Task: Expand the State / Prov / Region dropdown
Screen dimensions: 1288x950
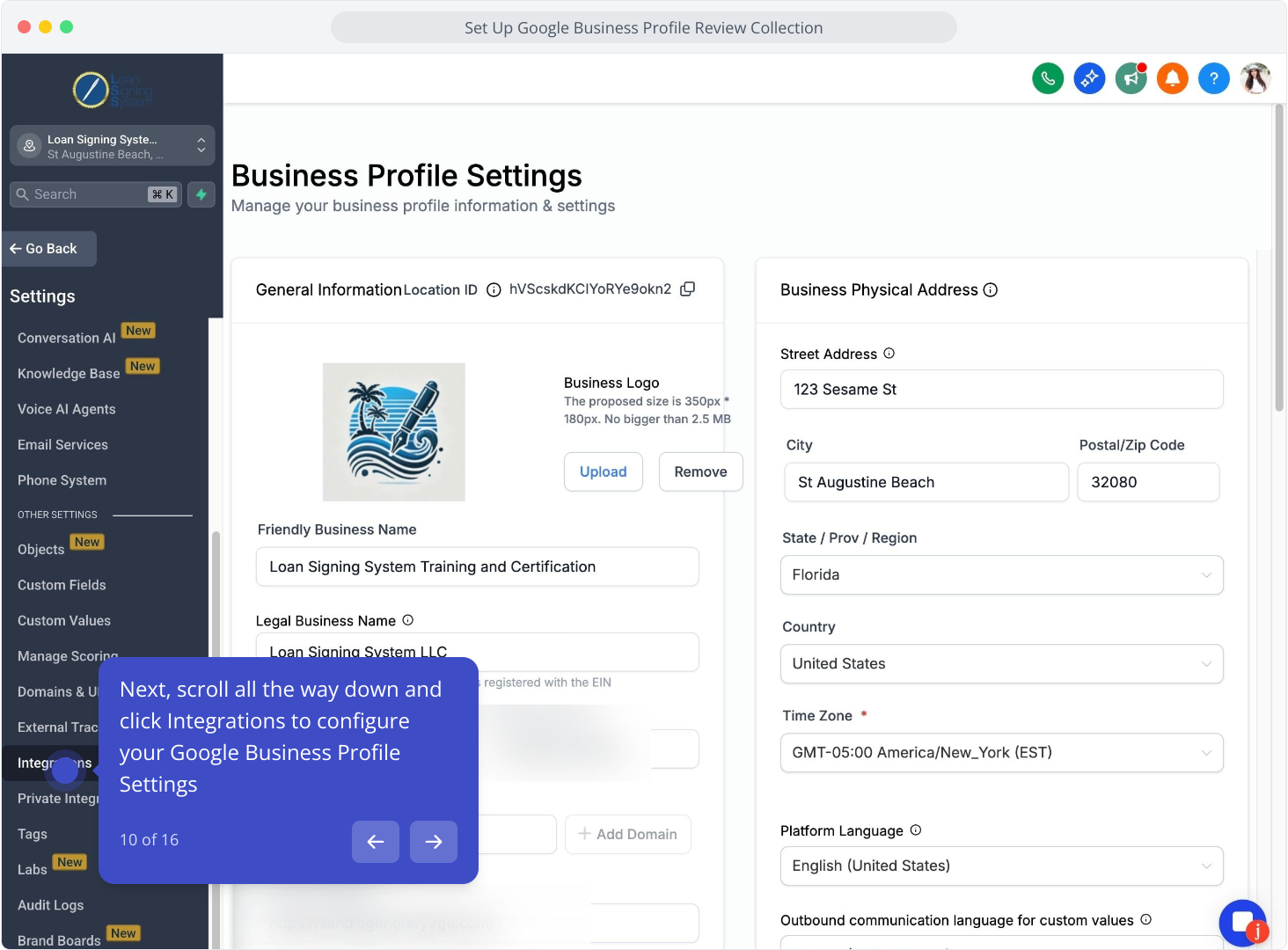Action: click(x=1002, y=575)
